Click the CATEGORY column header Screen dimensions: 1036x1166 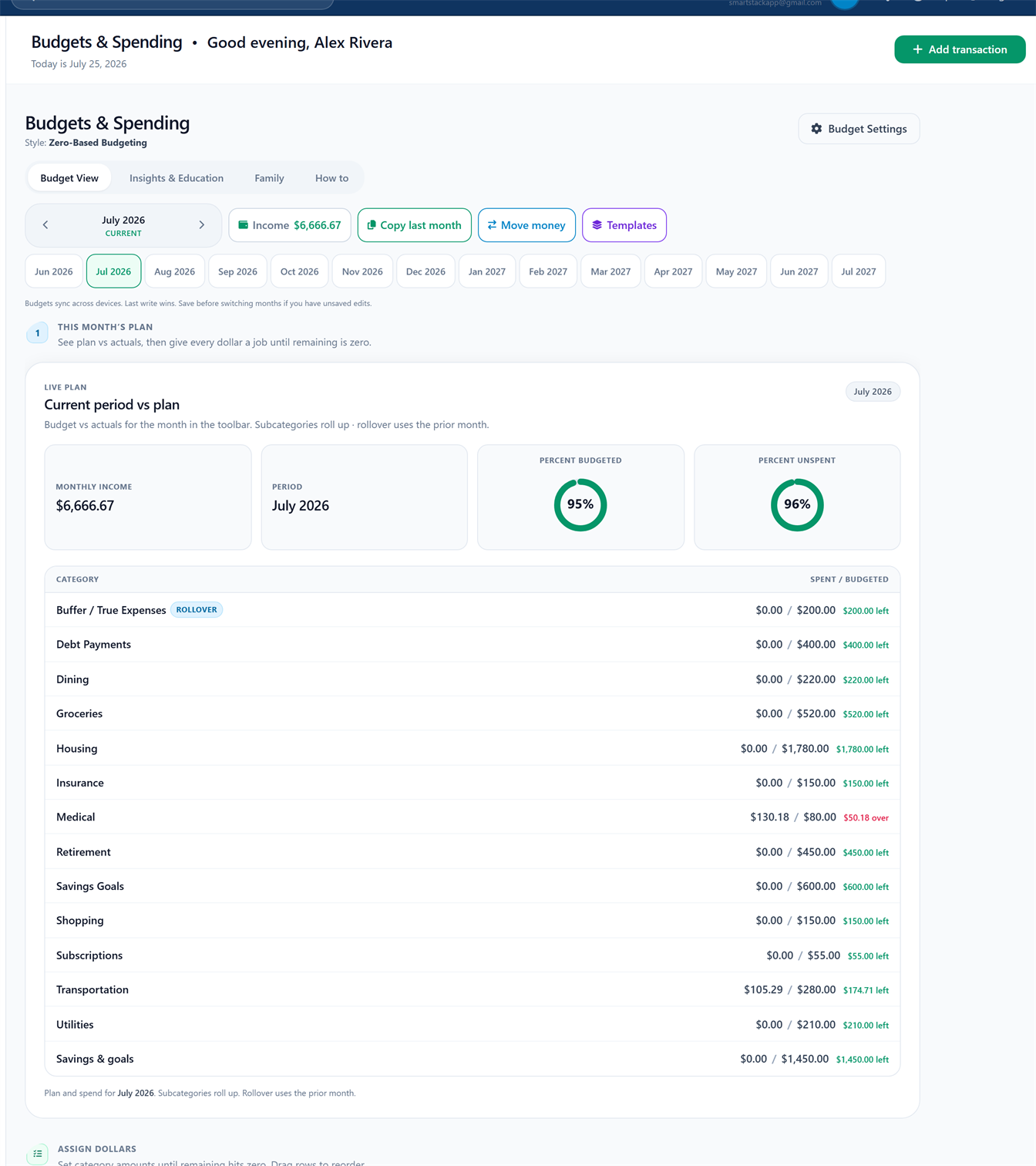tap(77, 579)
